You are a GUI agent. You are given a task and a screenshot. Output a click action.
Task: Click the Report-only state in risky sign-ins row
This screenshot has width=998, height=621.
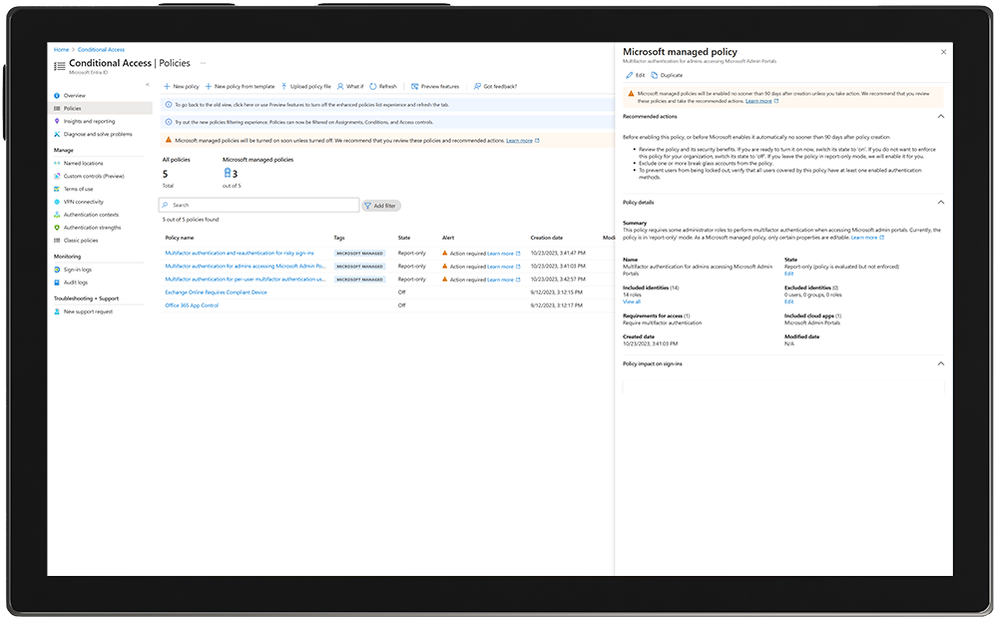click(412, 253)
